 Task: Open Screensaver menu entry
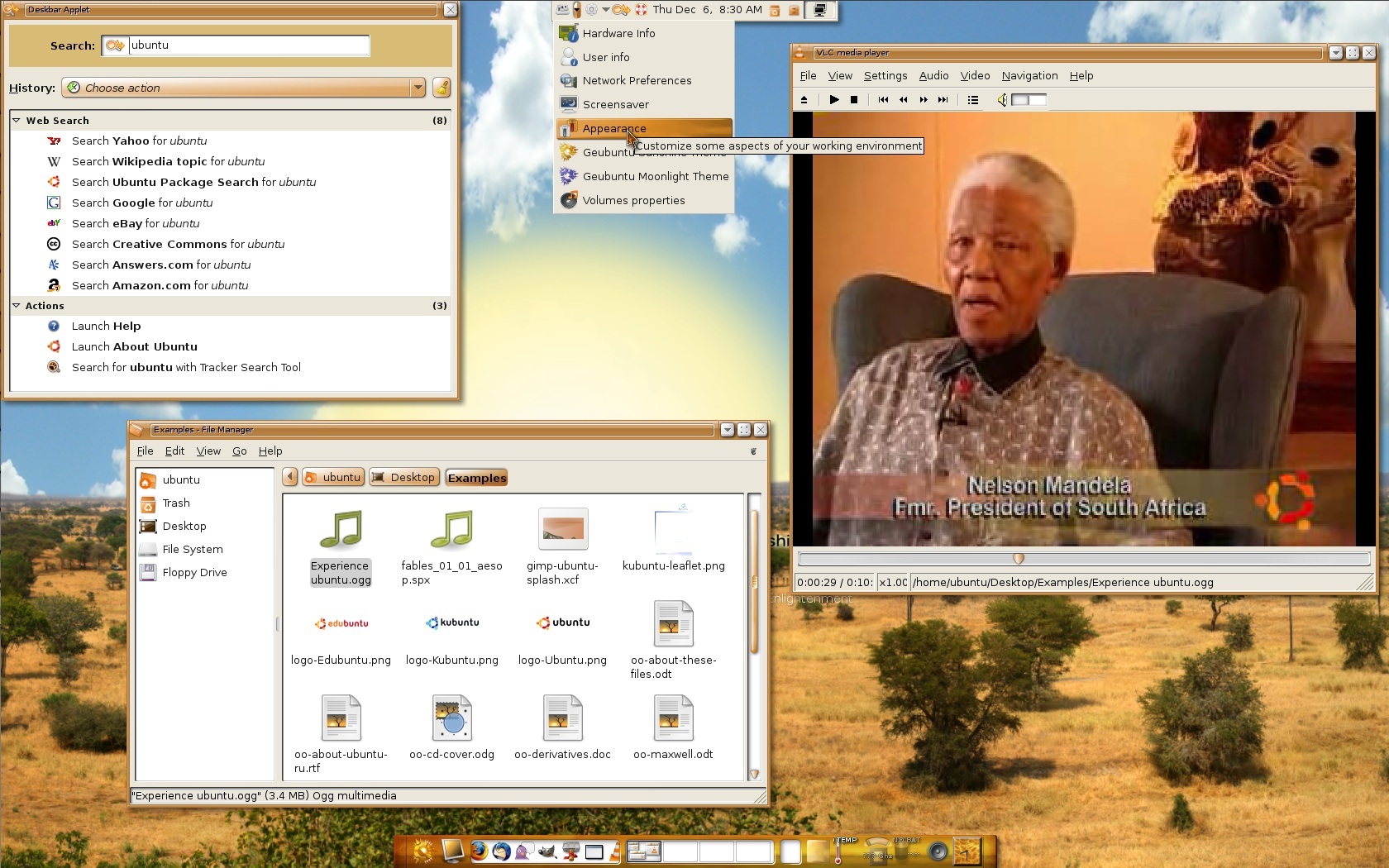(644, 105)
